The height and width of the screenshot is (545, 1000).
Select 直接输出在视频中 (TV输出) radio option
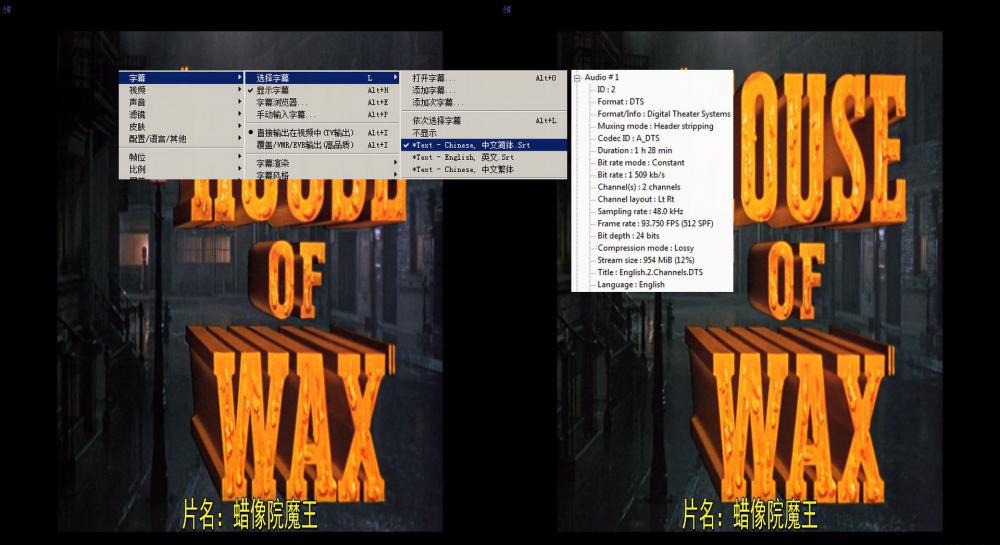pyautogui.click(x=323, y=133)
